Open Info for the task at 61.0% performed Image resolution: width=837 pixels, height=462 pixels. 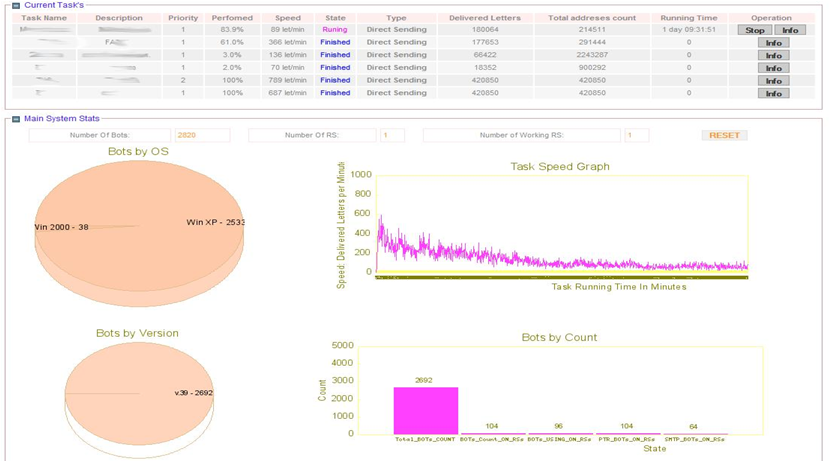point(773,43)
